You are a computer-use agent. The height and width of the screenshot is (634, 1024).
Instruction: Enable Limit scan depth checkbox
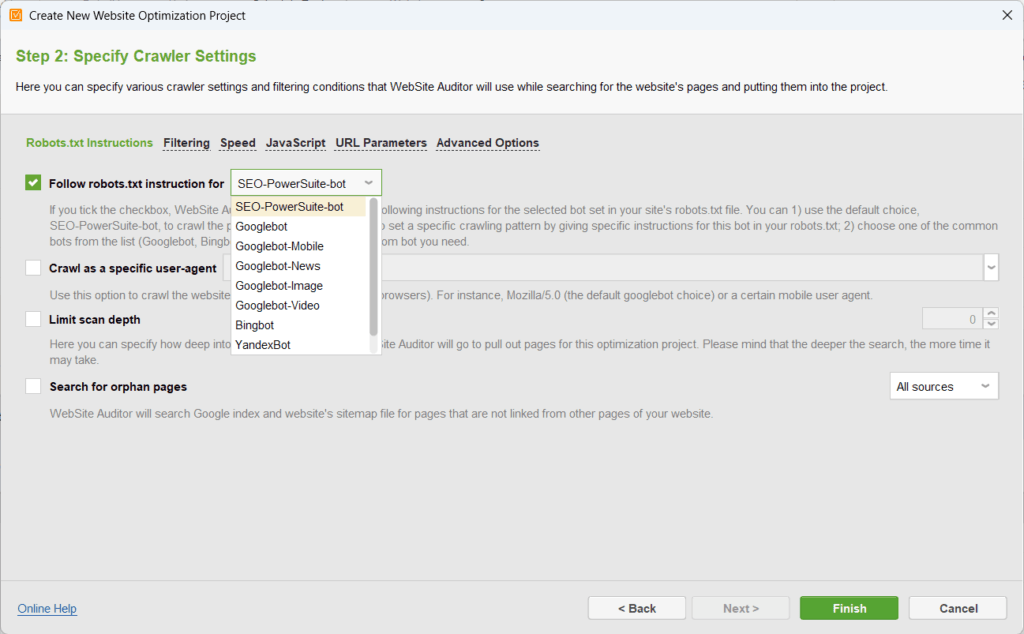coord(33,319)
